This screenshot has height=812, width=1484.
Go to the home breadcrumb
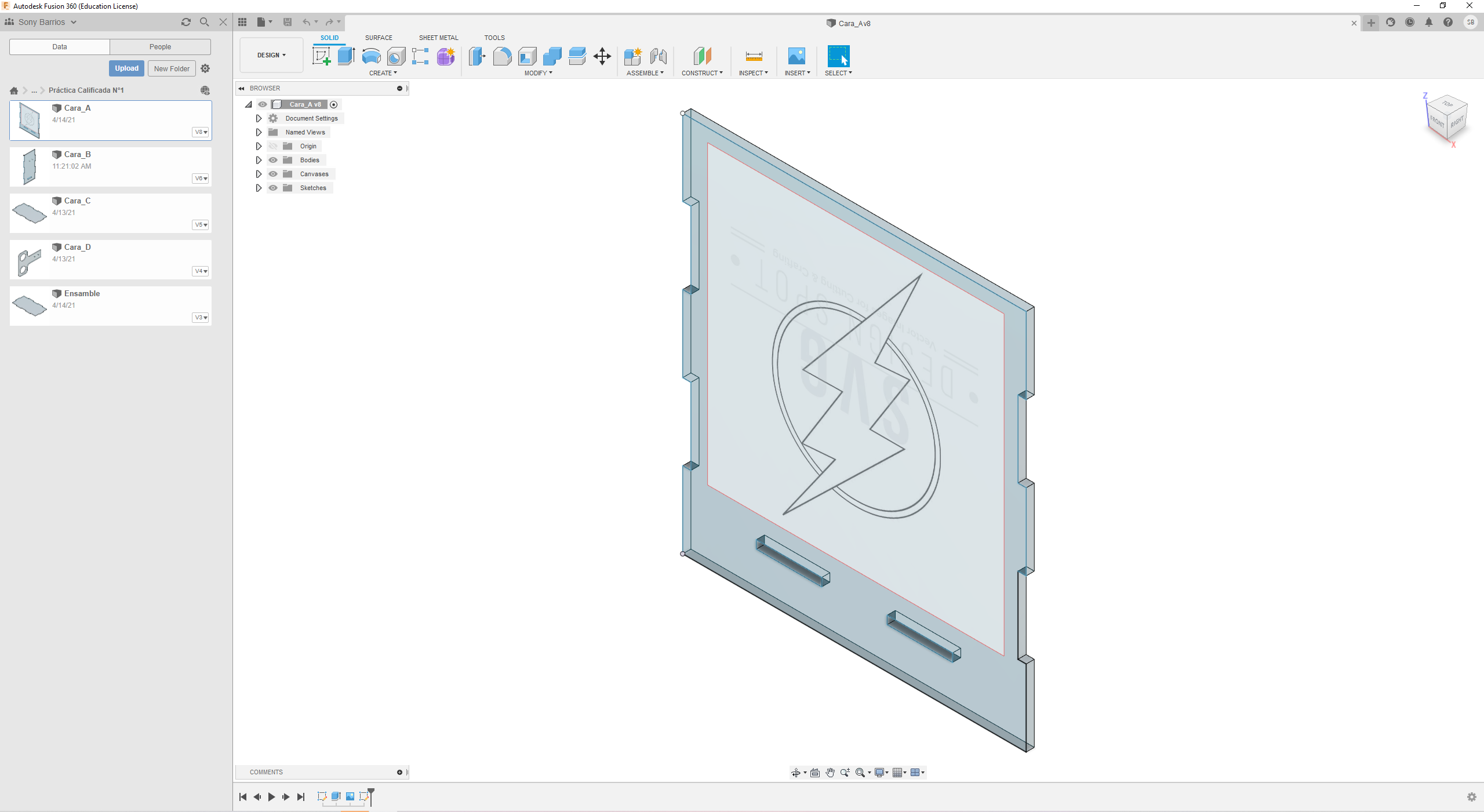click(x=14, y=90)
